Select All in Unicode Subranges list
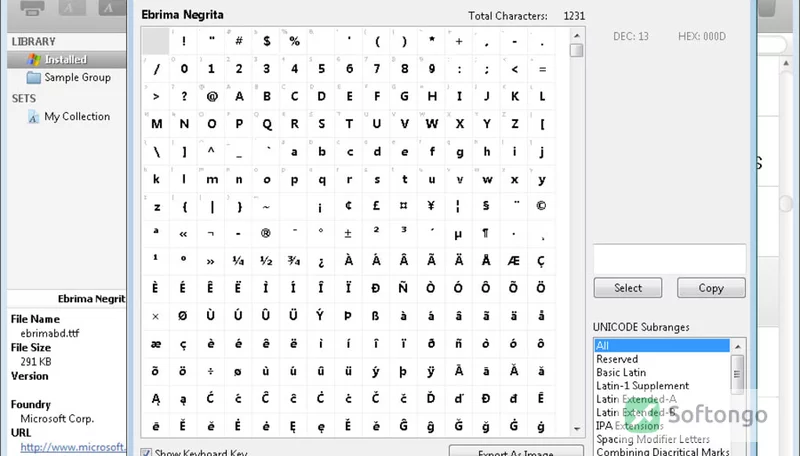 [662, 345]
